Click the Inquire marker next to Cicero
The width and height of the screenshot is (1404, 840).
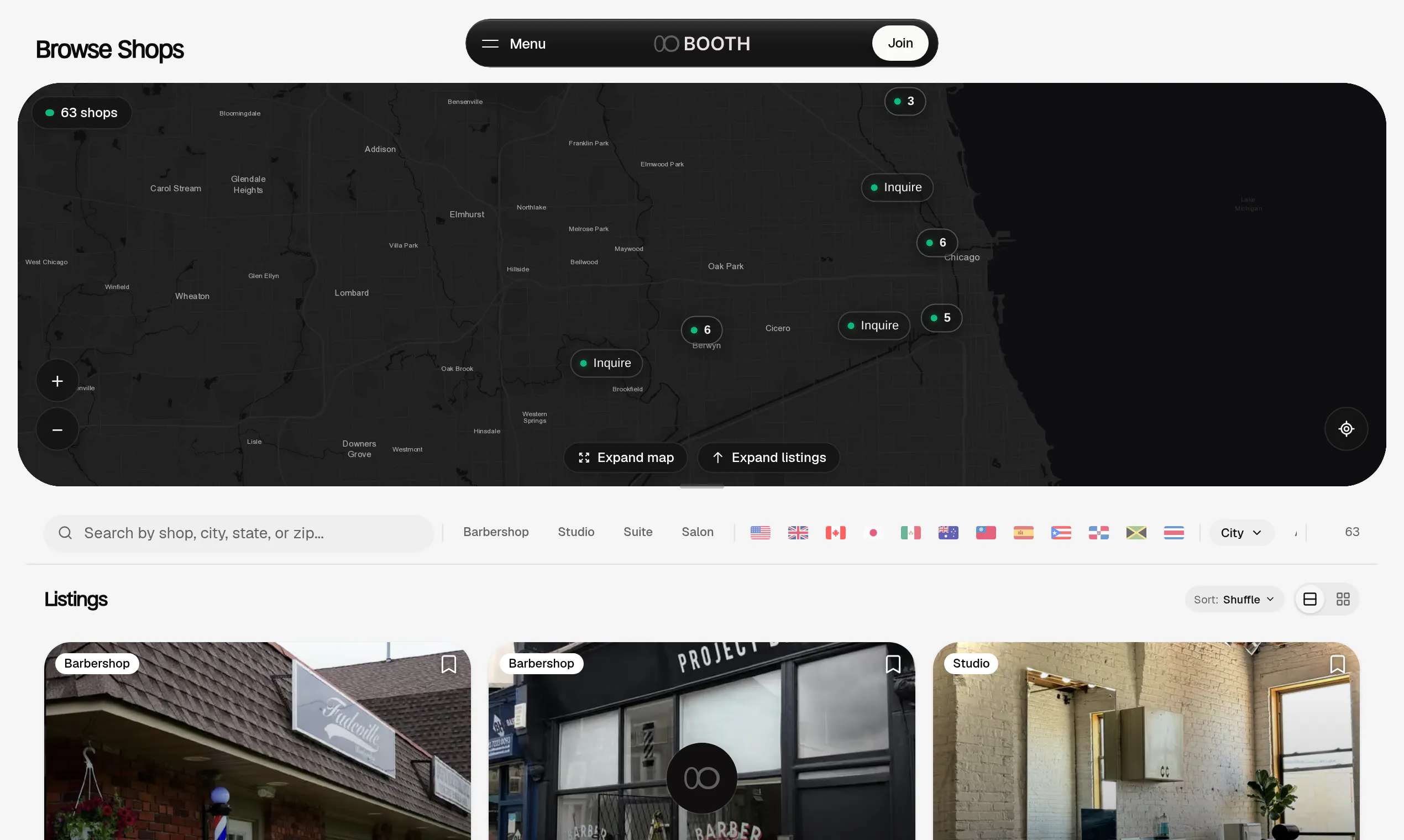(x=874, y=326)
